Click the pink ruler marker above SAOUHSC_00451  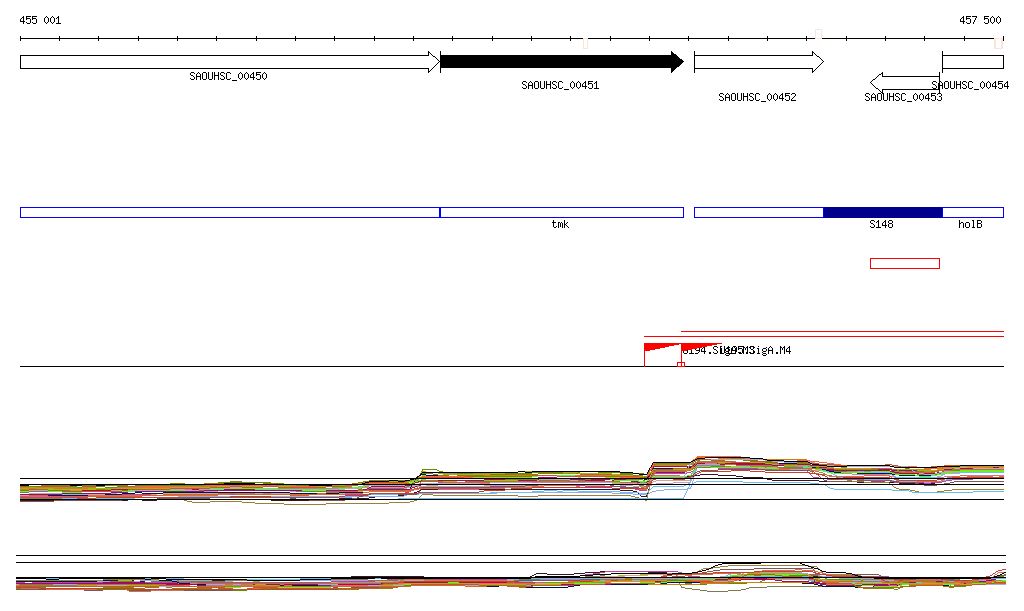click(585, 42)
